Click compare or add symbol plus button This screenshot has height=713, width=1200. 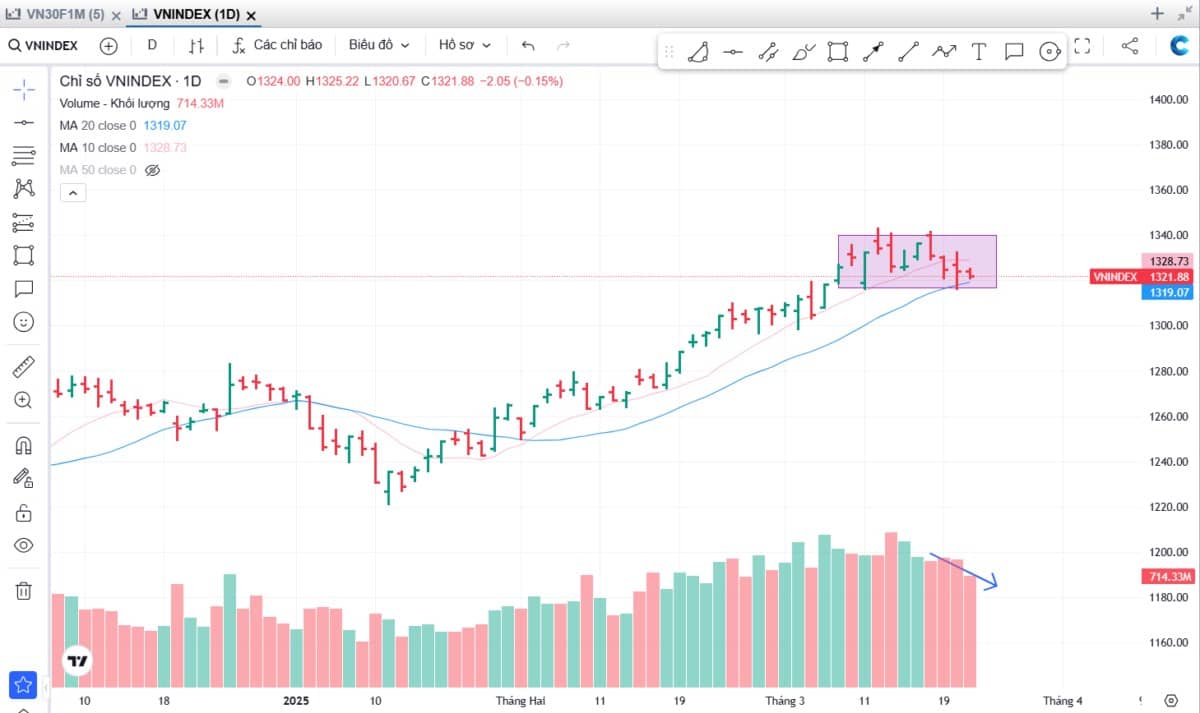point(108,45)
